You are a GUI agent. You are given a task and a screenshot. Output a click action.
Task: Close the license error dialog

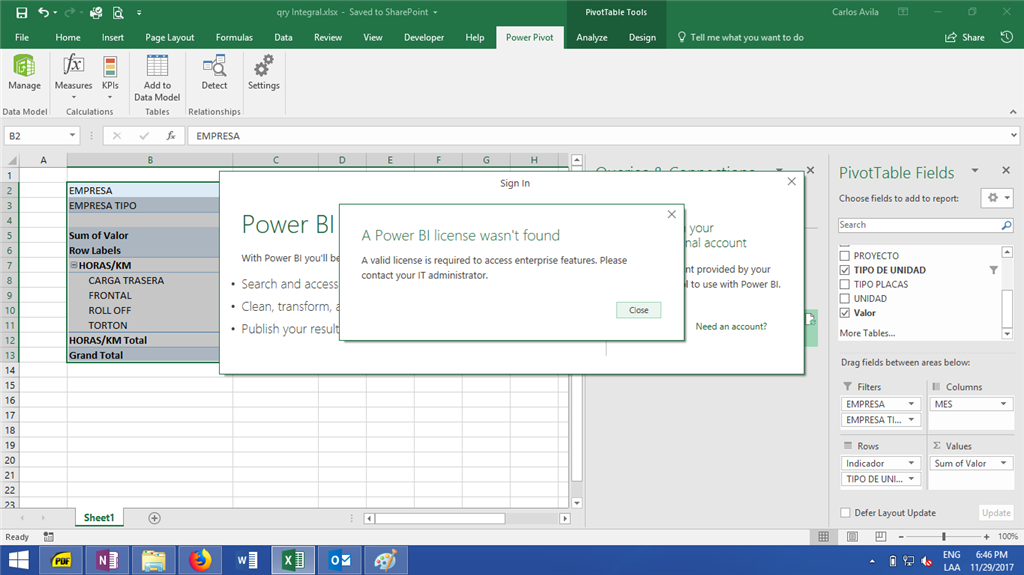[x=638, y=310]
